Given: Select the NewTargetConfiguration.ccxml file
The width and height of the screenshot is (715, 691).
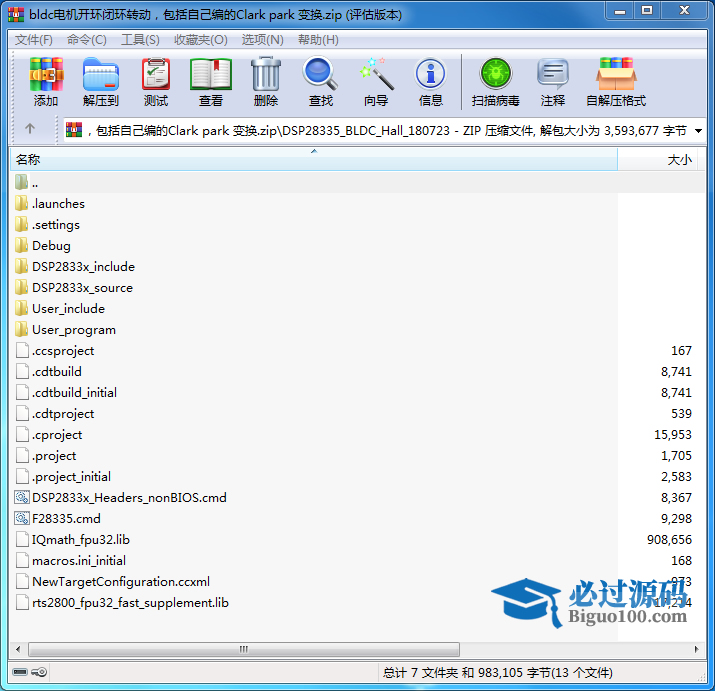Looking at the screenshot, I should coord(121,581).
